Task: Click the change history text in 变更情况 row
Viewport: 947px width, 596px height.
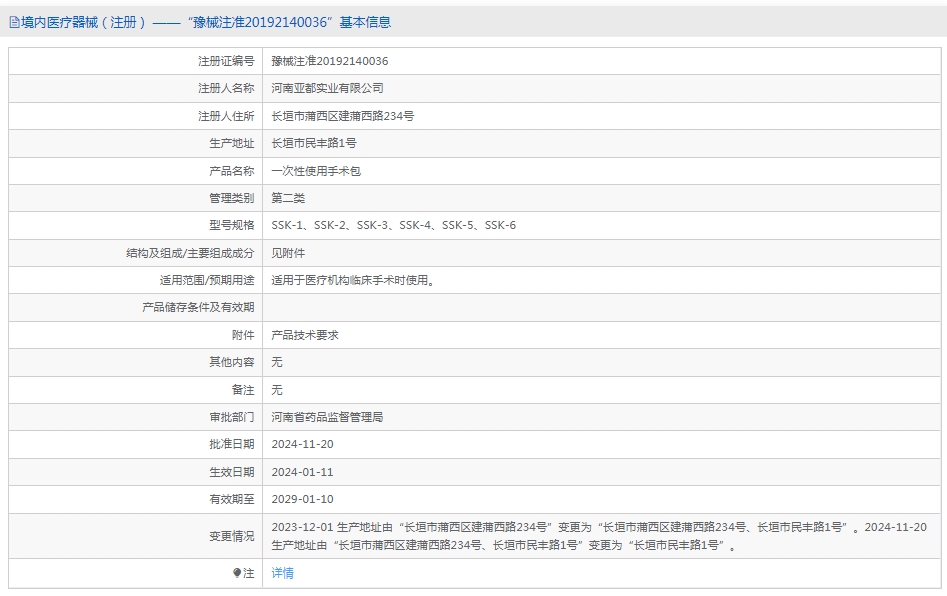Action: click(599, 536)
